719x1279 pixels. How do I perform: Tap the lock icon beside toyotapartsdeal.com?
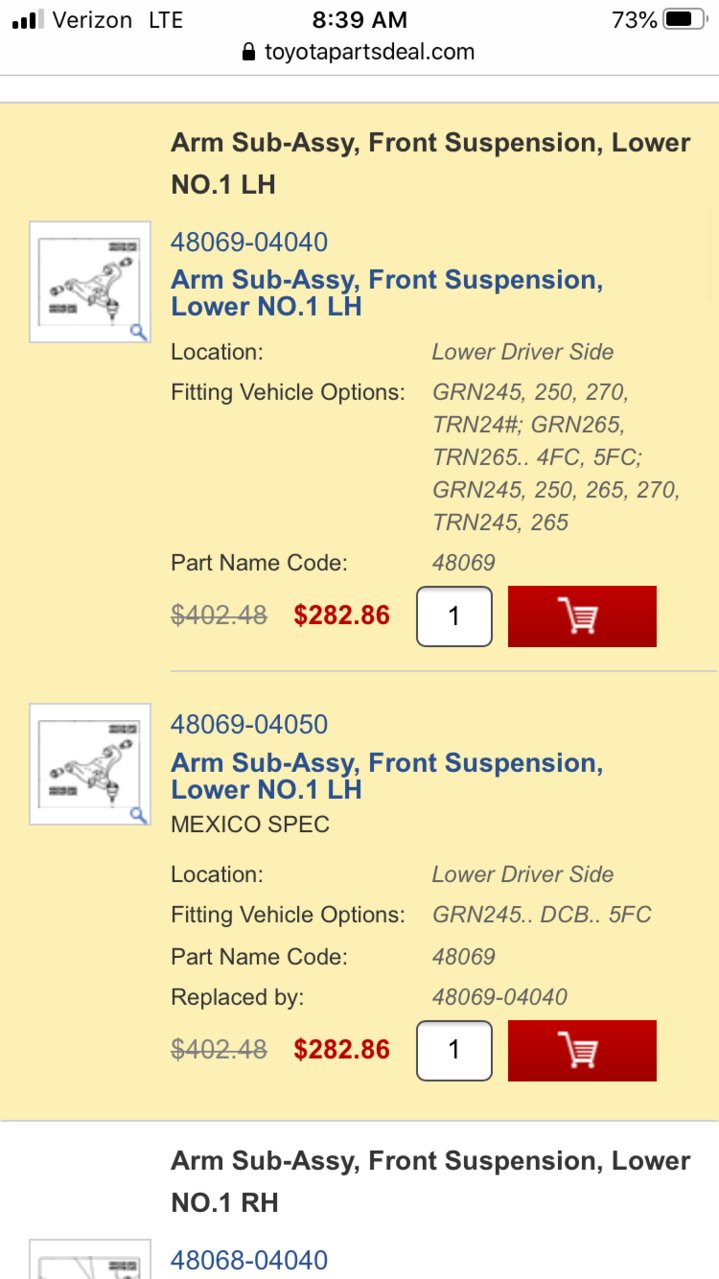(249, 52)
